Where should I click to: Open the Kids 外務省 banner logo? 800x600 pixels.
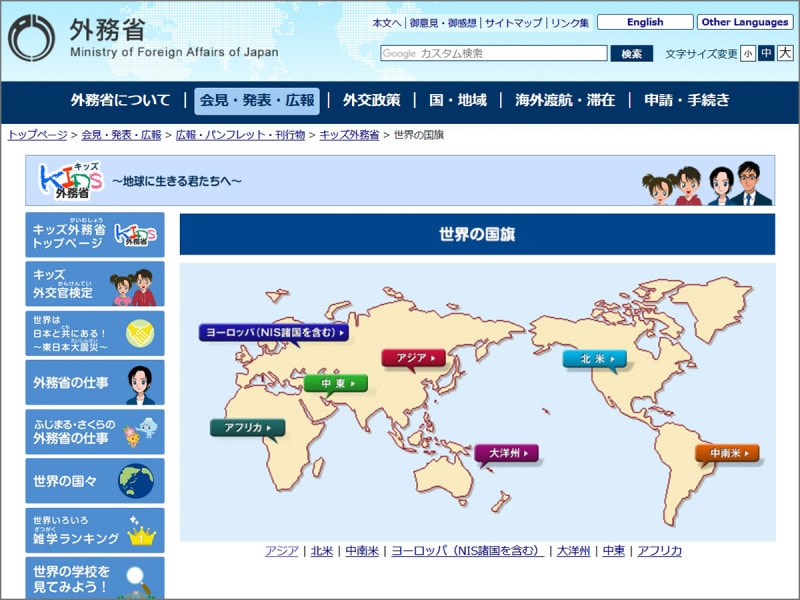(x=71, y=180)
